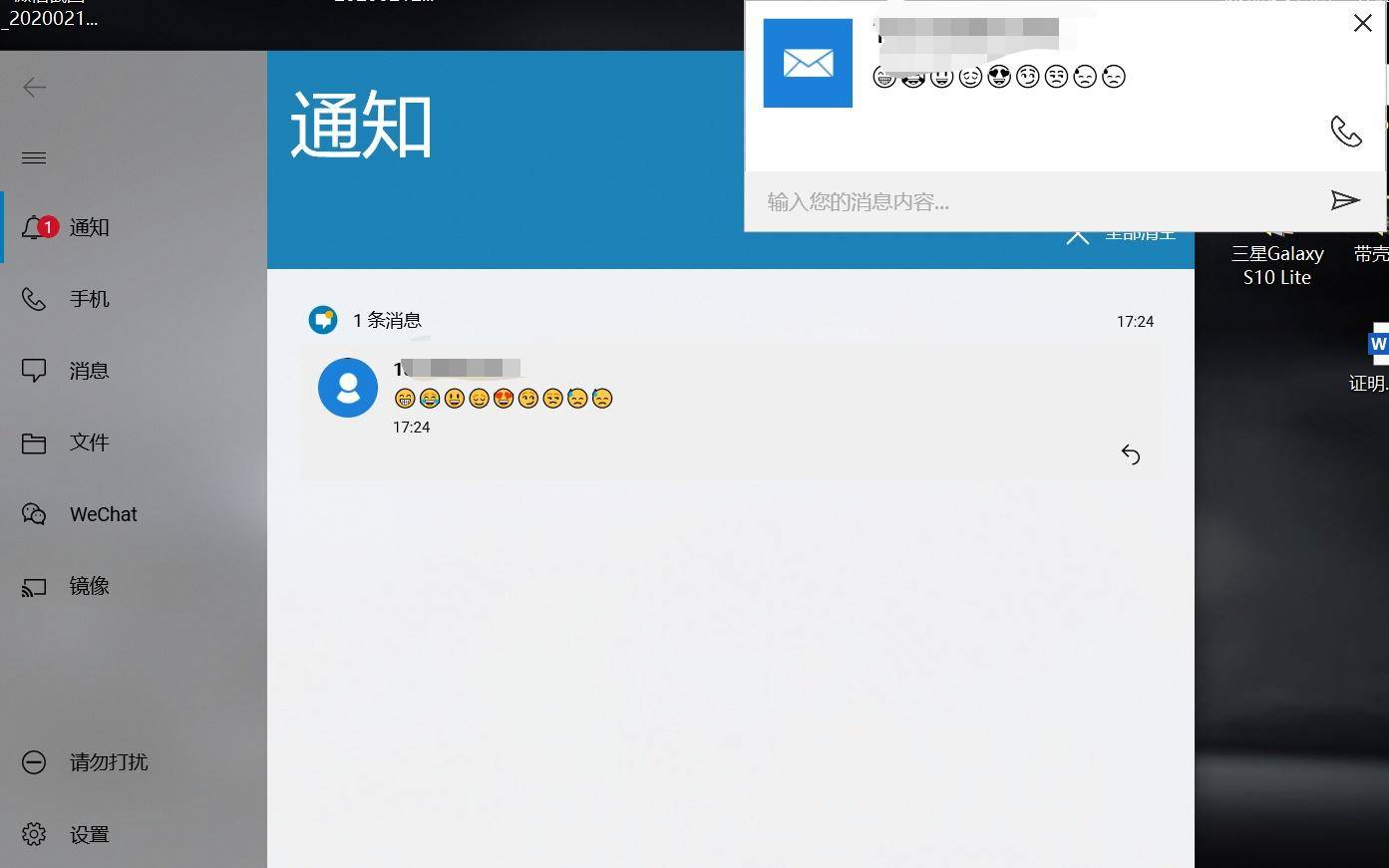
Task: Open the 通知 notifications panel
Action: (88, 227)
